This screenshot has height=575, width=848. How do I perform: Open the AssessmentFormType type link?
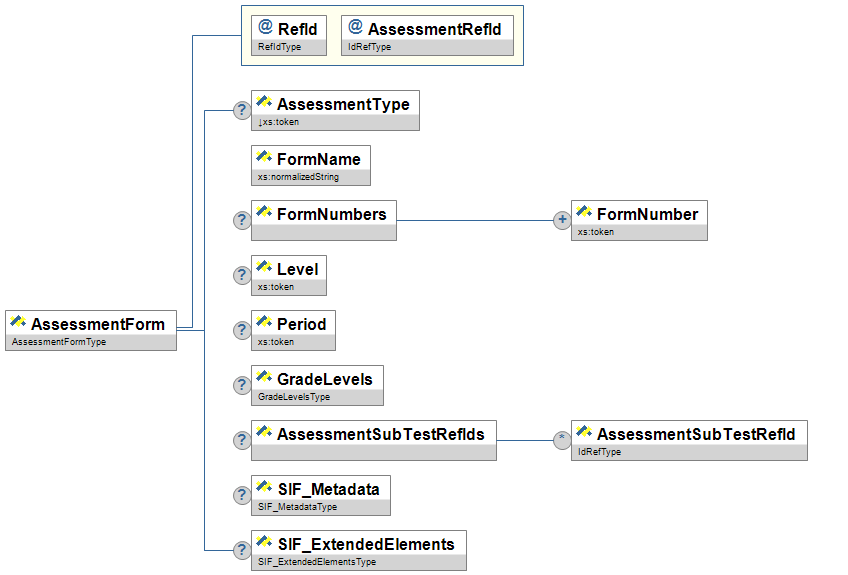click(58, 342)
